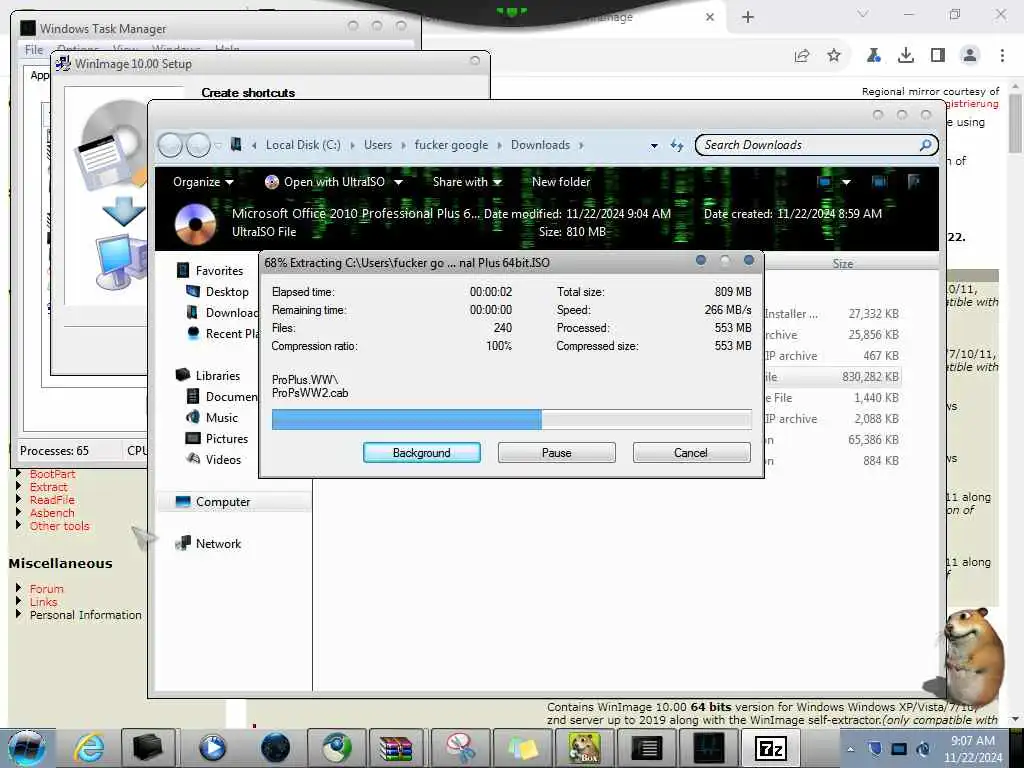
Task: Open the Windows Start orb
Action: click(27, 748)
